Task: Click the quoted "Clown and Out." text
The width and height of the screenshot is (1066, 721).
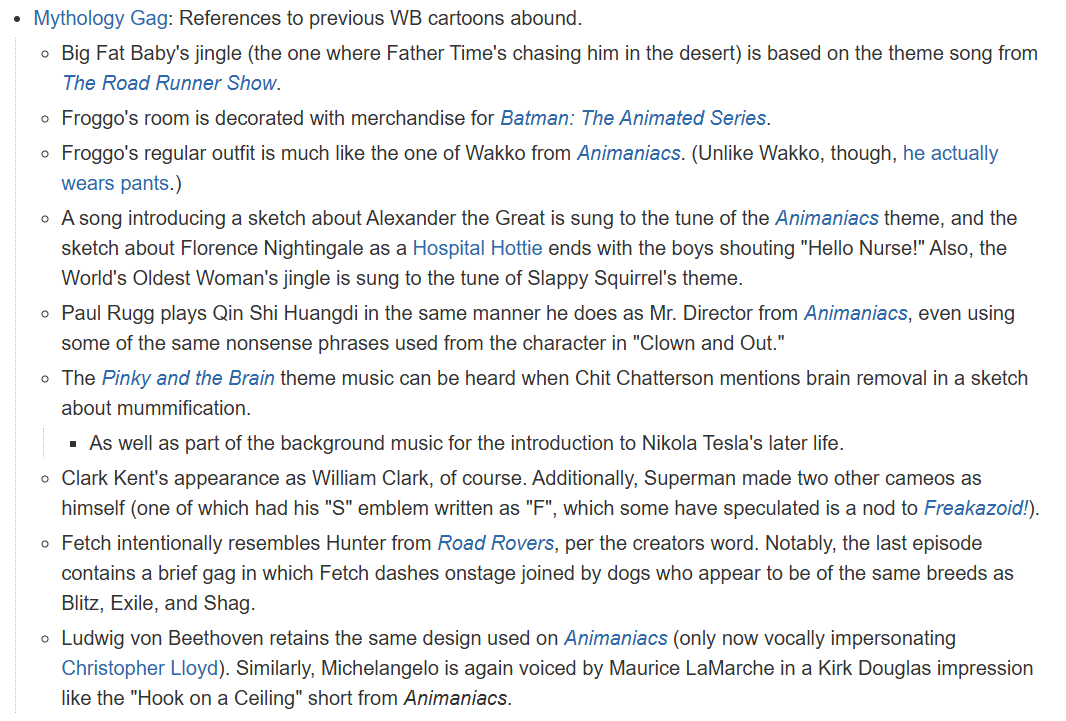Action: point(708,343)
